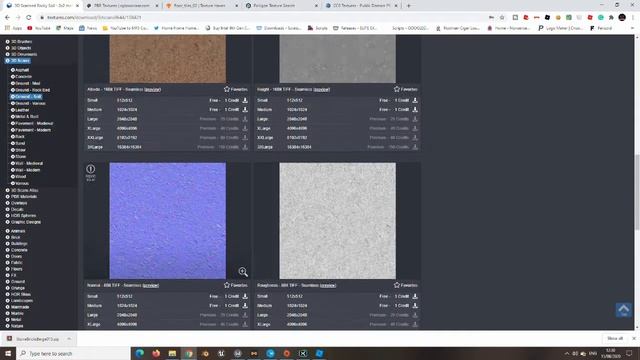Open YouTube bookmark in bookmarks bar
640x360 pixels.
click(x=39, y=28)
